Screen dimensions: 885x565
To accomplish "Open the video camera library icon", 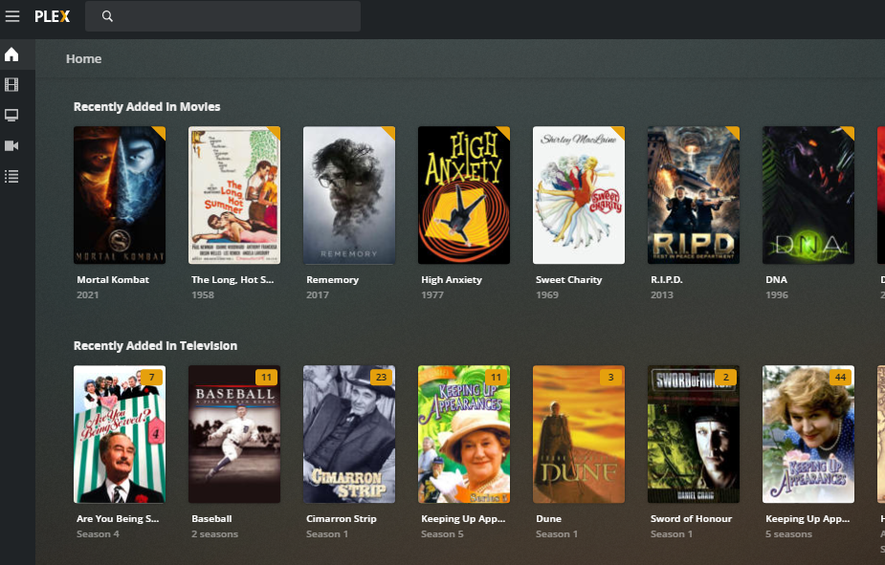I will [x=11, y=146].
